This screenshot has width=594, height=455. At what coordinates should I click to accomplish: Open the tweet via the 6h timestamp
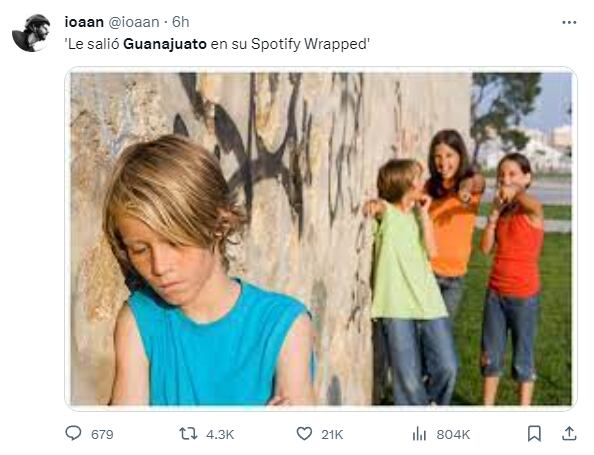pyautogui.click(x=181, y=22)
